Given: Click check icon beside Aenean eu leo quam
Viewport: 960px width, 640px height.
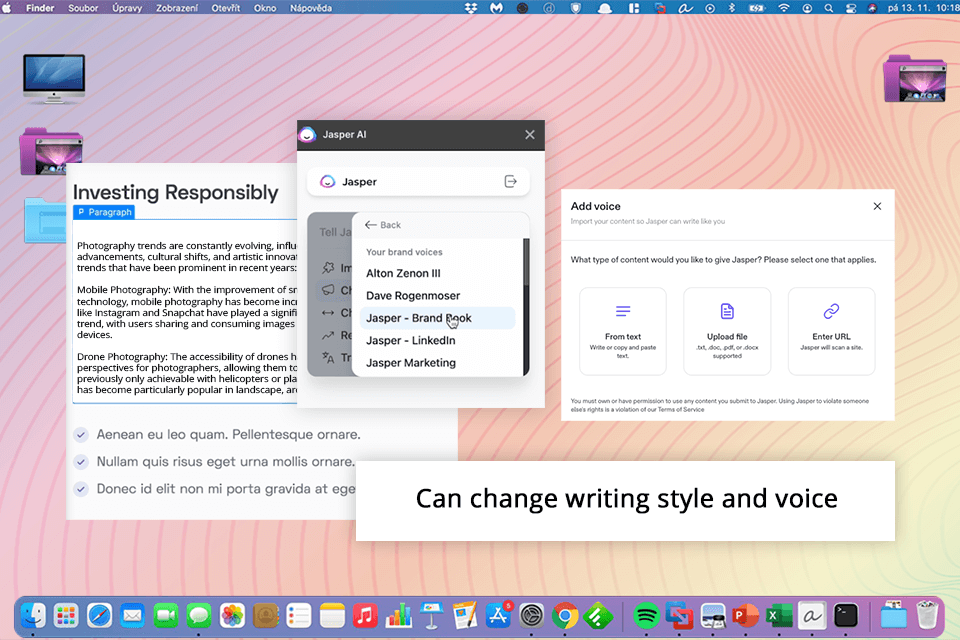Looking at the screenshot, I should (81, 435).
